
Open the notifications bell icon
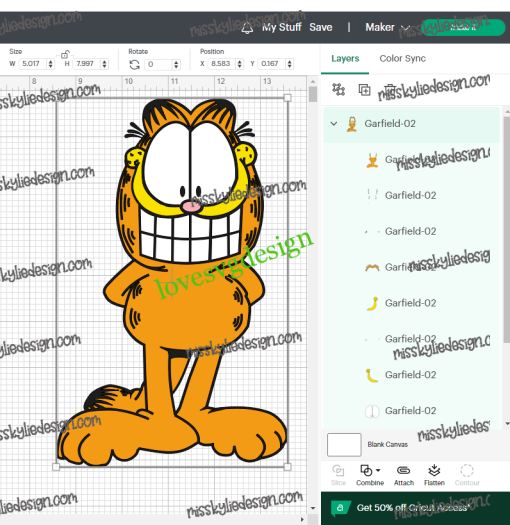pos(247,28)
